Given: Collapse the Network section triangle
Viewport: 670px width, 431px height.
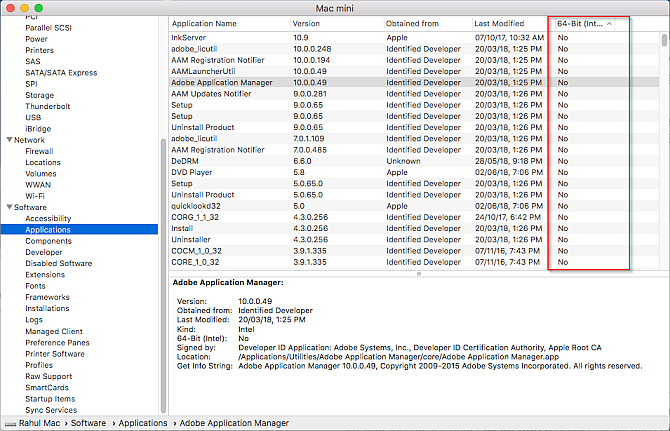Looking at the screenshot, I should [x=8, y=140].
